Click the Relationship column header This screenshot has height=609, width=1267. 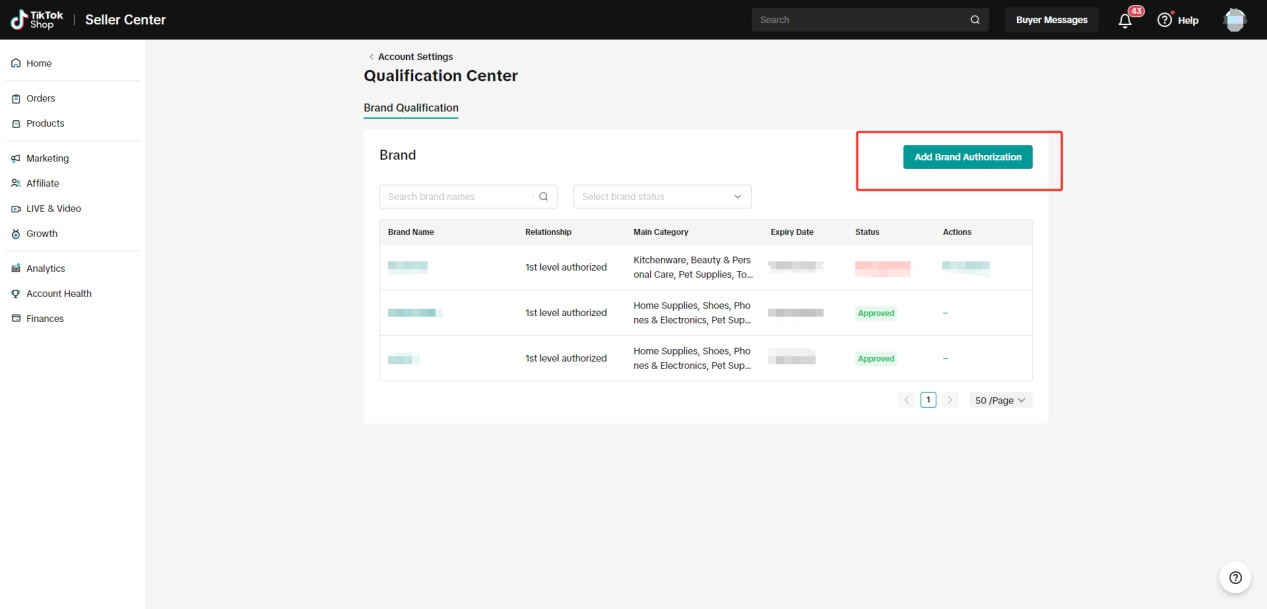pos(548,232)
